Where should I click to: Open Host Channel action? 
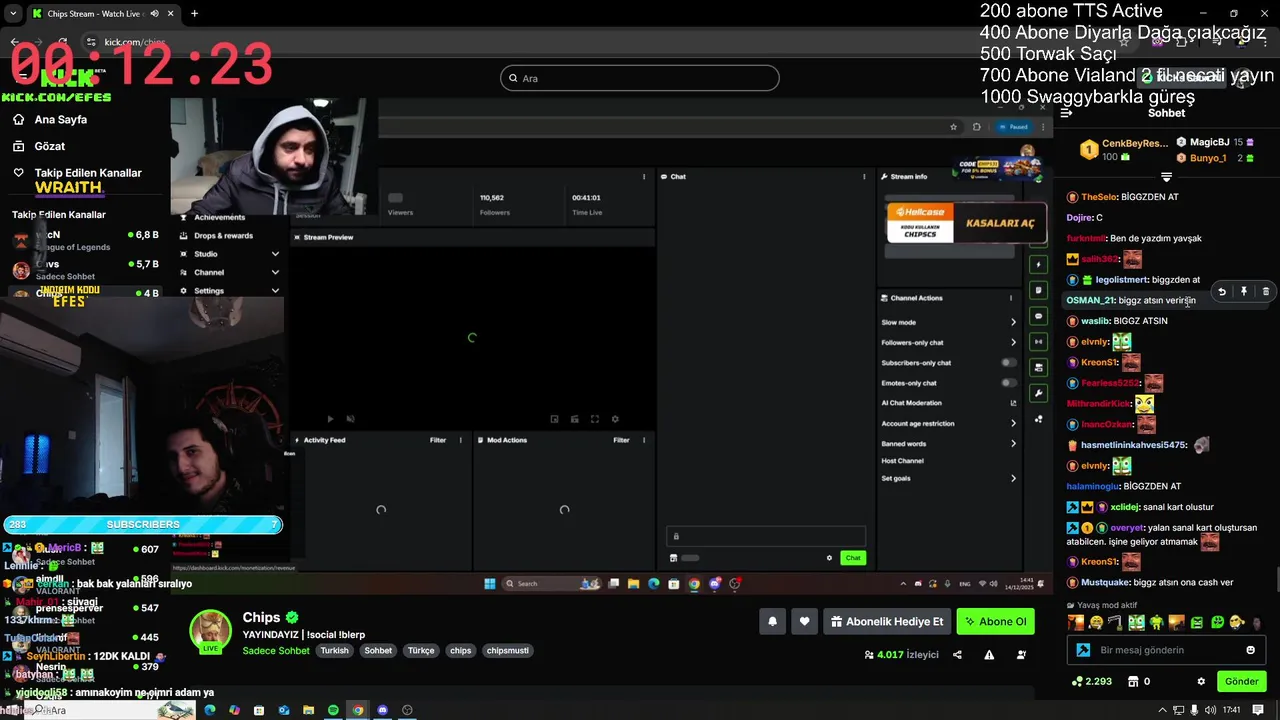click(x=902, y=461)
